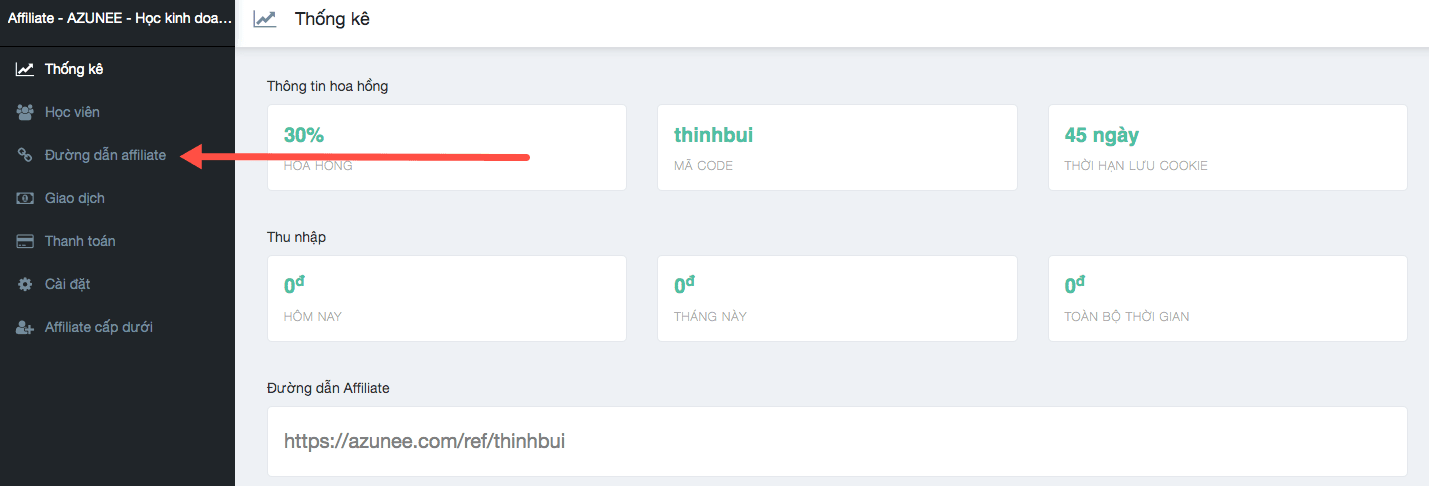This screenshot has height=486, width=1429.
Task: Click the chart icon in page header
Action: (265, 18)
